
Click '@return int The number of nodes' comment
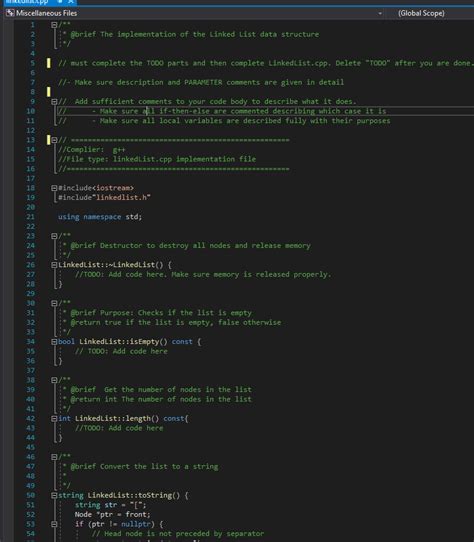161,399
